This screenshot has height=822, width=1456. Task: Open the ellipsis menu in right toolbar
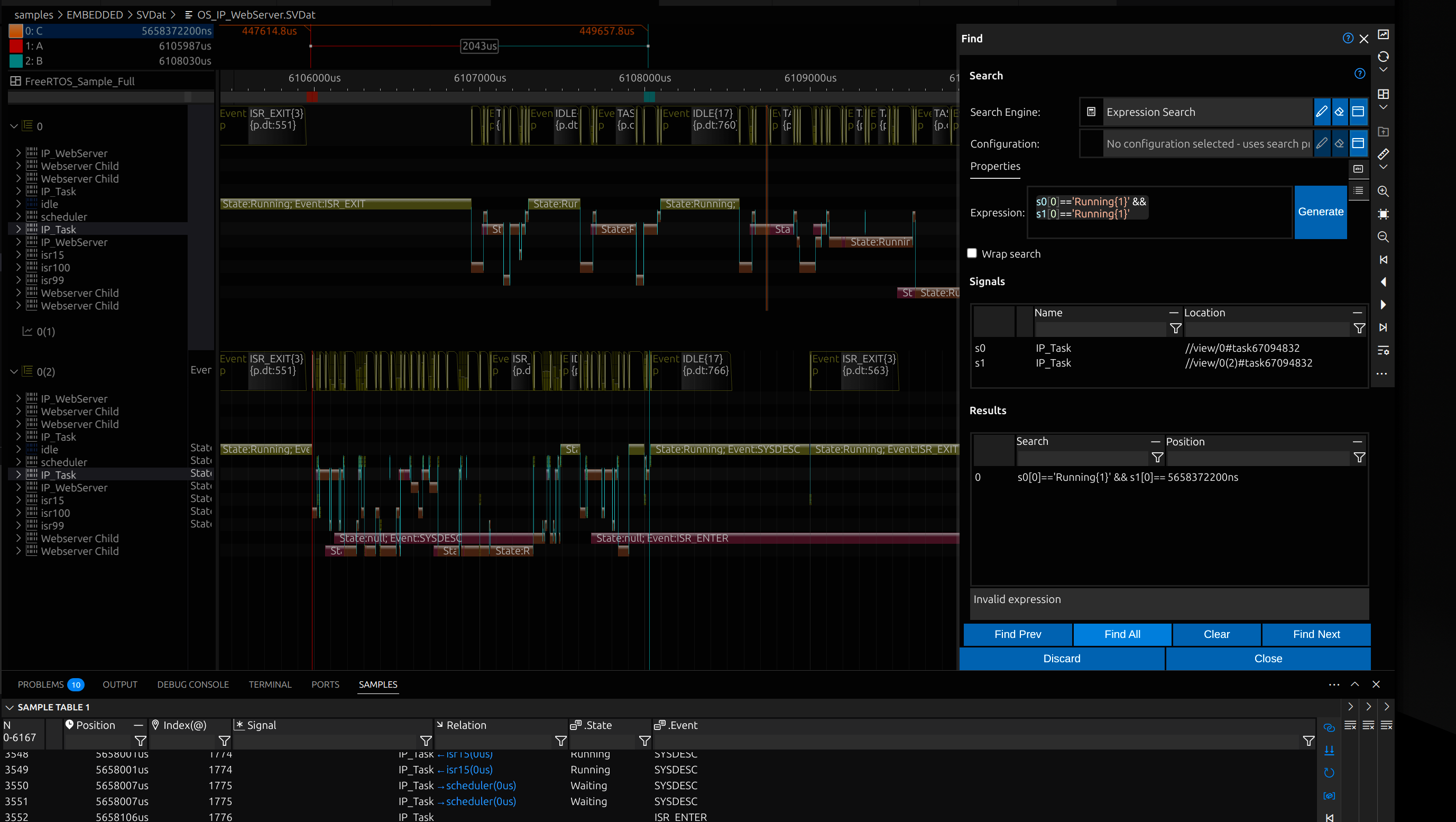coord(1381,373)
